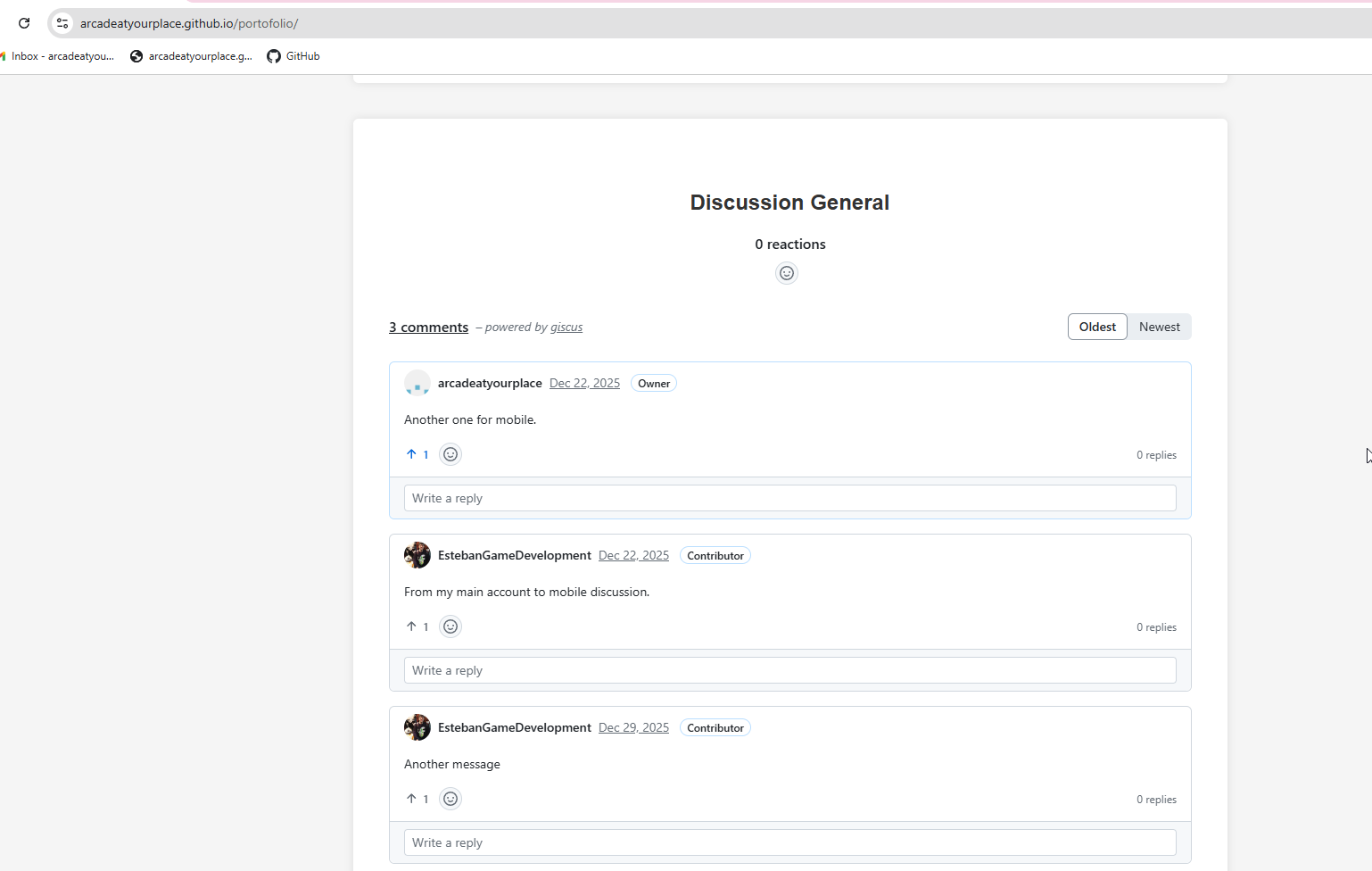Open the '3 comments' link
1372x871 pixels.
coord(428,328)
